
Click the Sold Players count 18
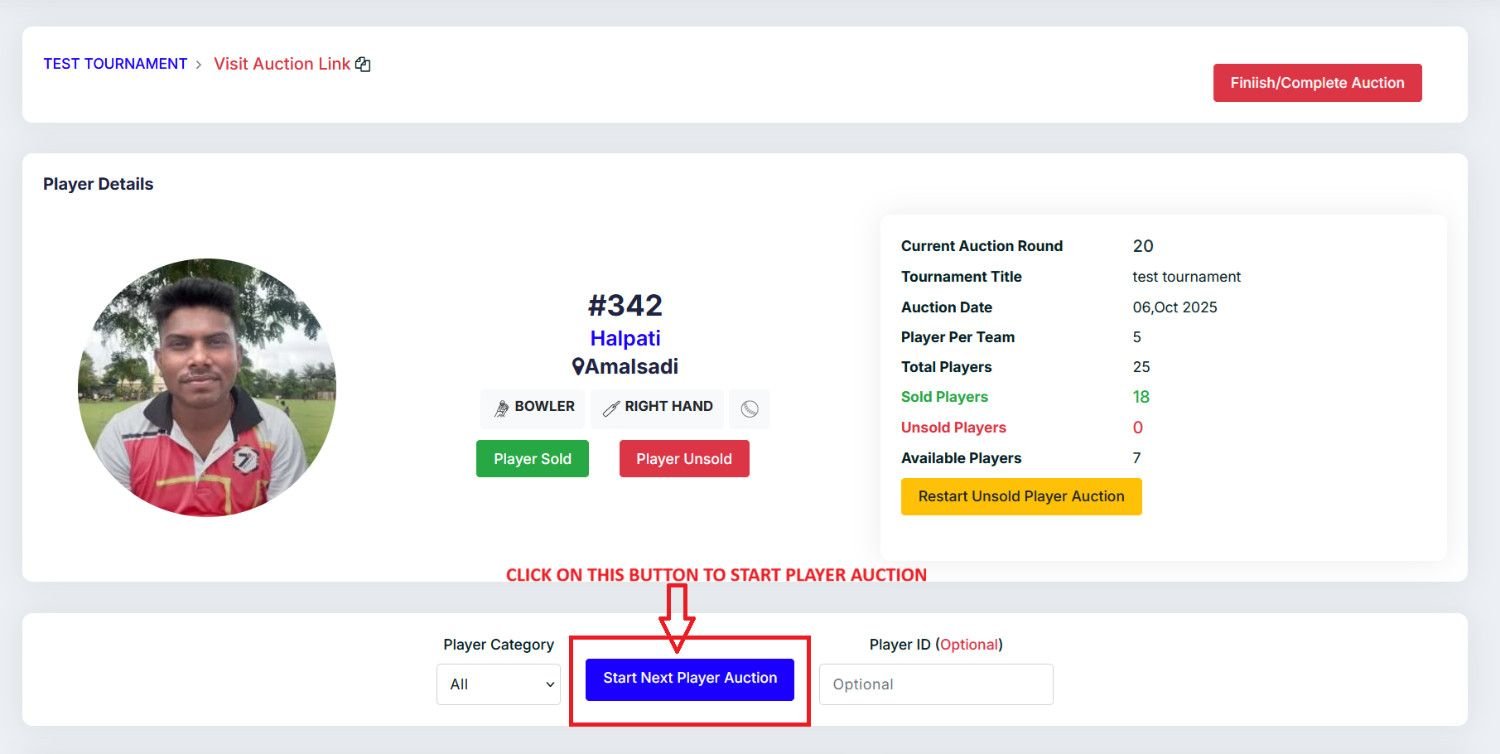point(1141,397)
